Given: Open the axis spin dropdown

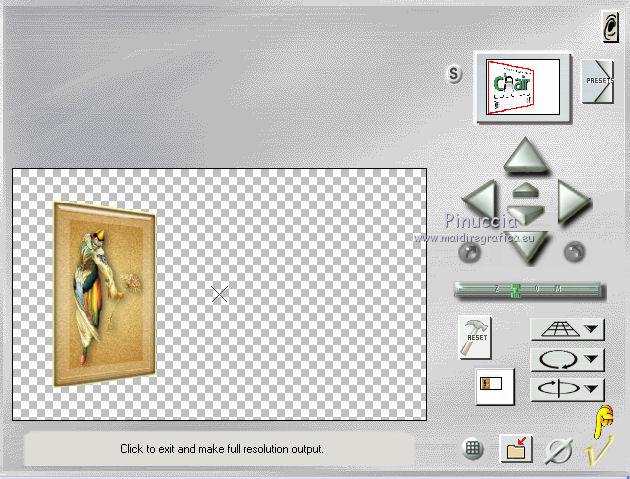Looking at the screenshot, I should [567, 389].
